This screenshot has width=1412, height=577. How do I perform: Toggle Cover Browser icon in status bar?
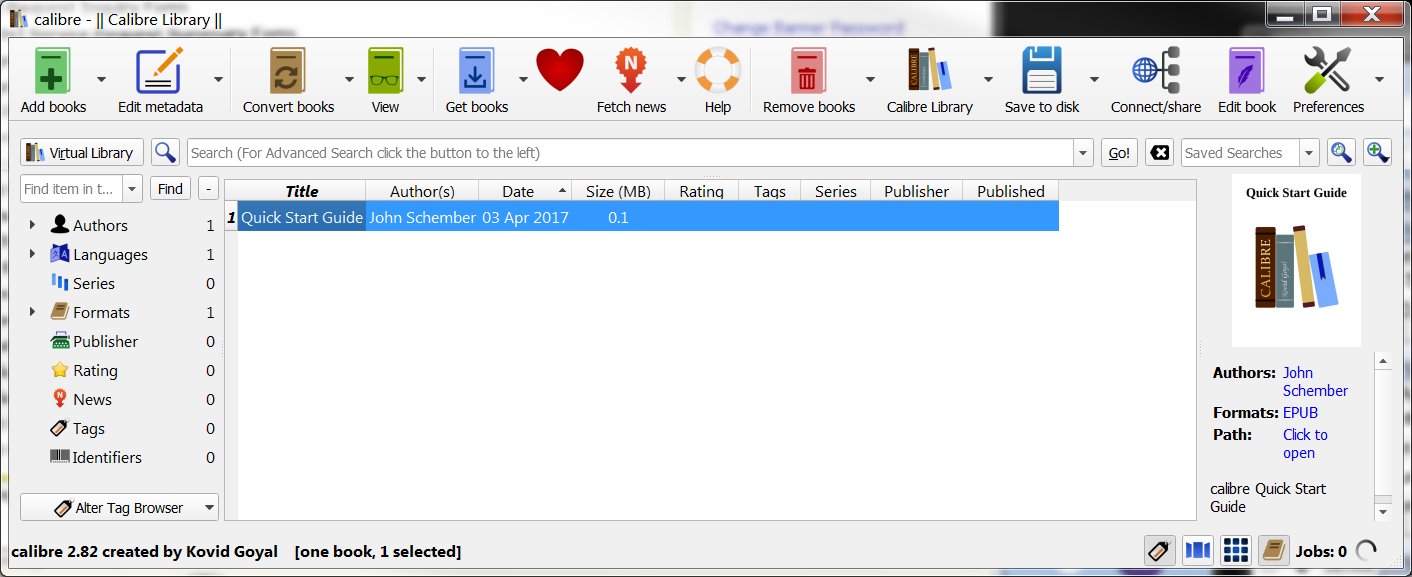1197,550
